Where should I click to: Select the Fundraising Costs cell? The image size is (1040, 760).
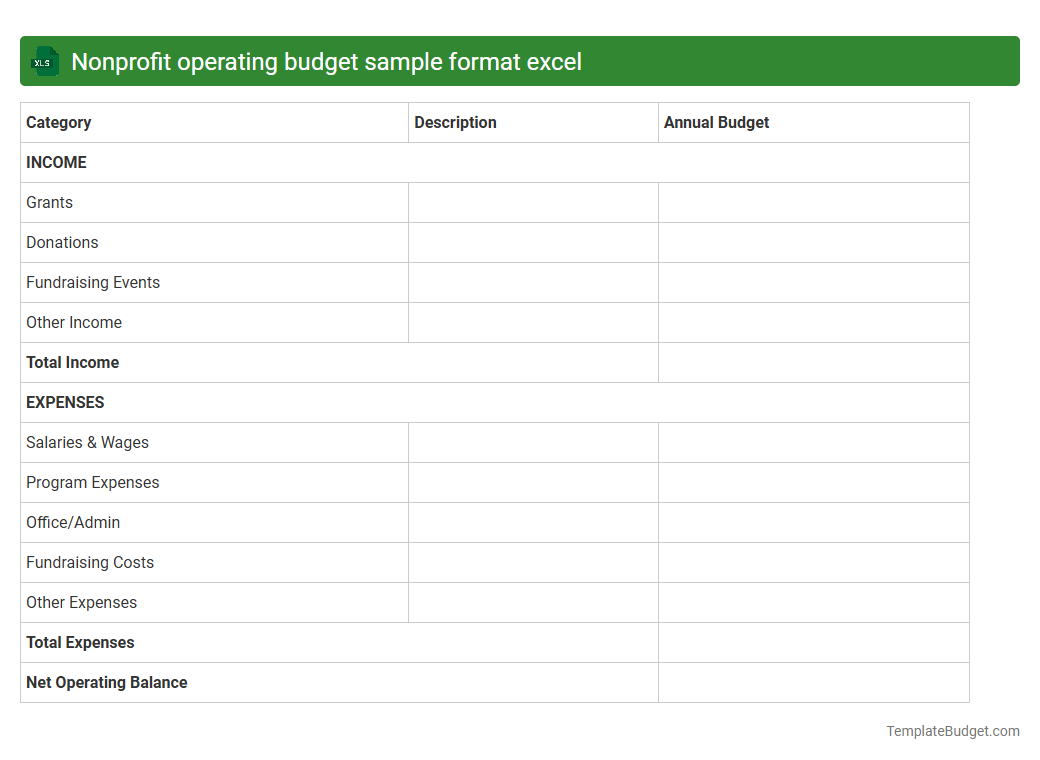coord(90,562)
